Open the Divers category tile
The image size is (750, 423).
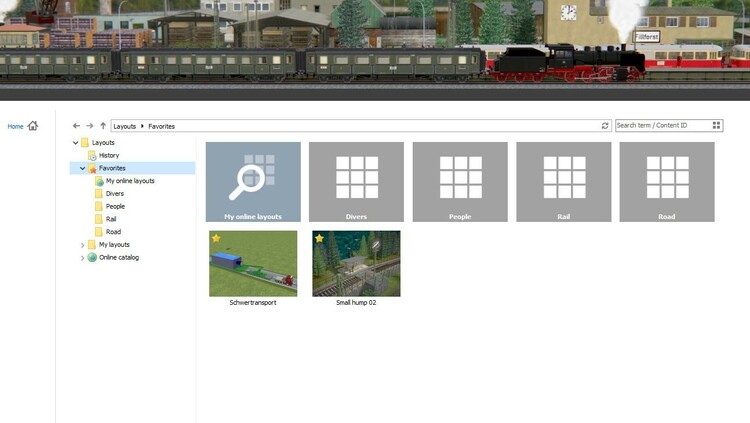(x=356, y=181)
